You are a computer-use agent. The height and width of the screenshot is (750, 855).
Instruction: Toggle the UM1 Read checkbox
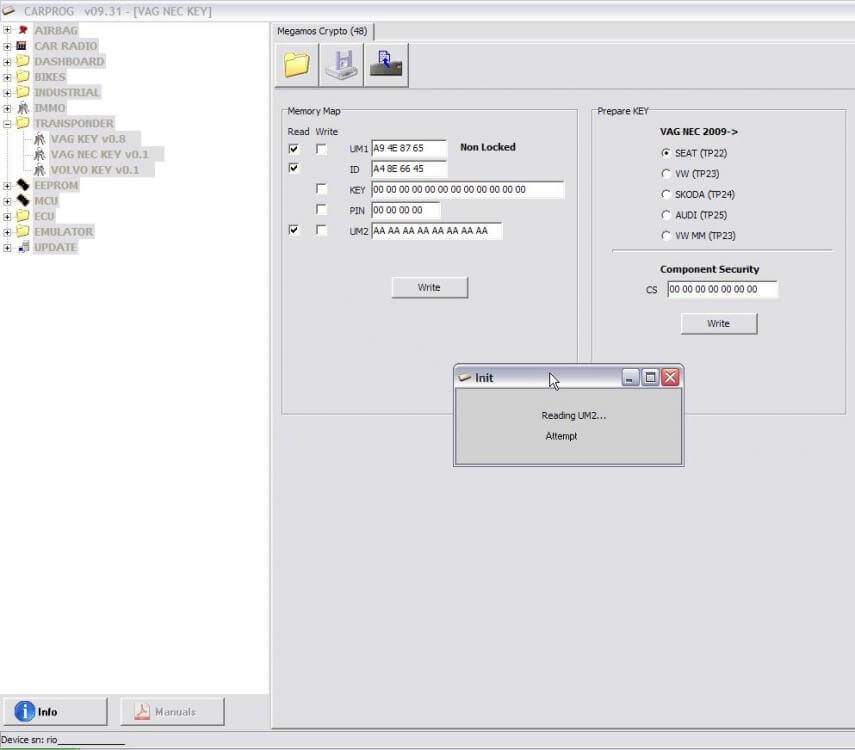coord(293,148)
